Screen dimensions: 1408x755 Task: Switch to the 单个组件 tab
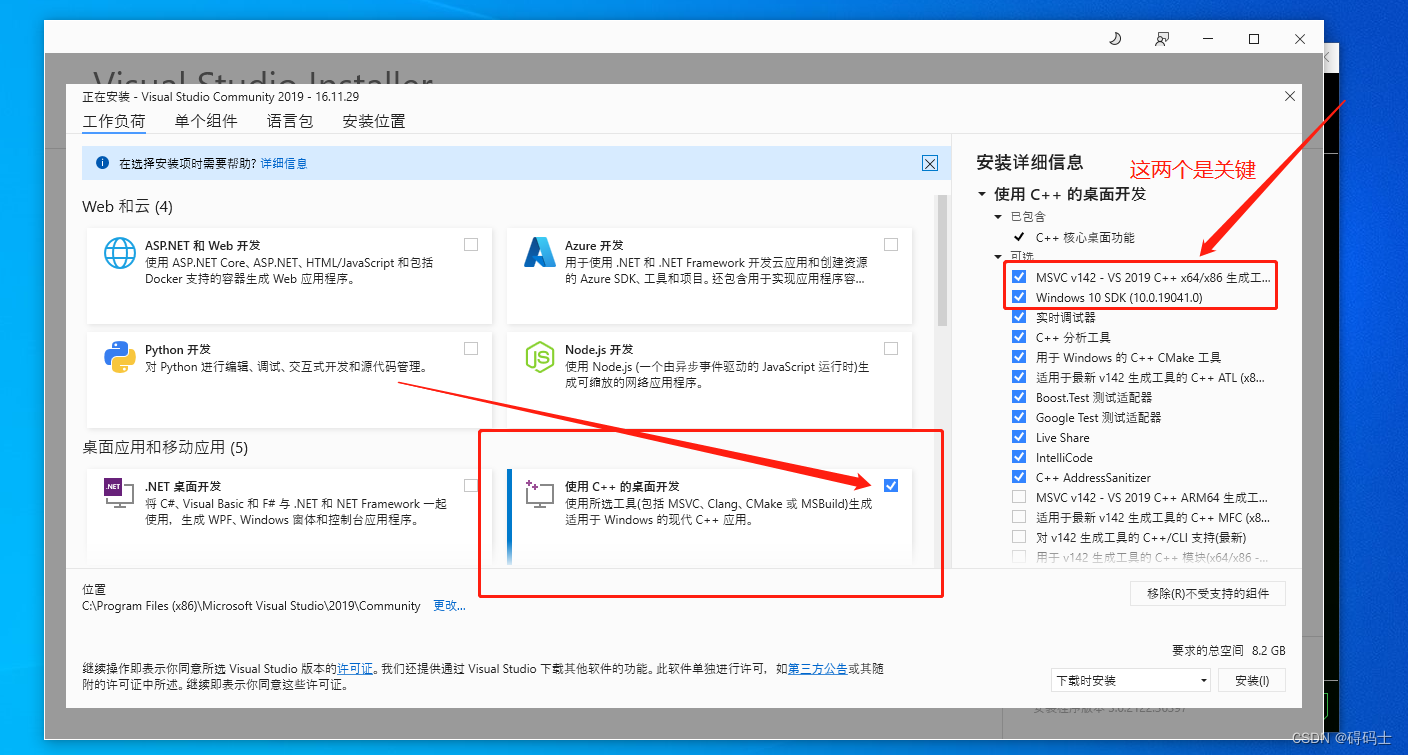point(206,121)
